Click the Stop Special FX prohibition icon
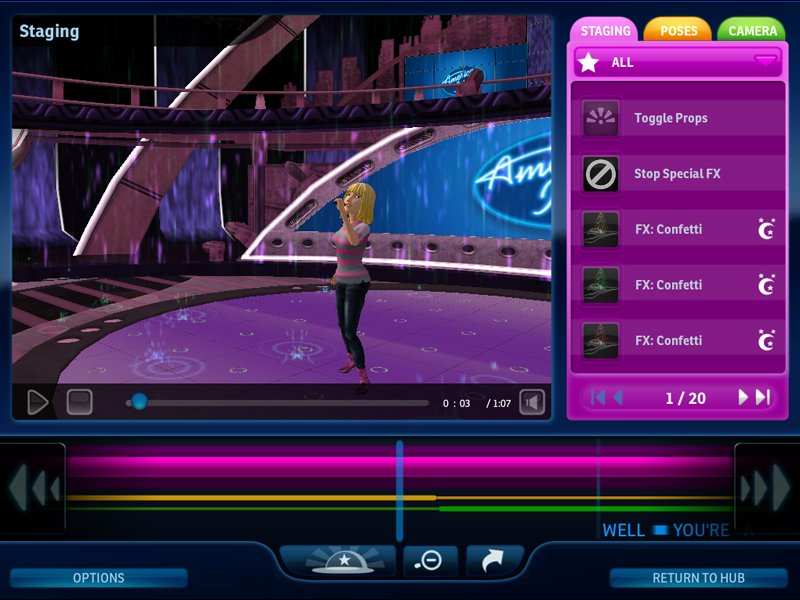 [601, 174]
